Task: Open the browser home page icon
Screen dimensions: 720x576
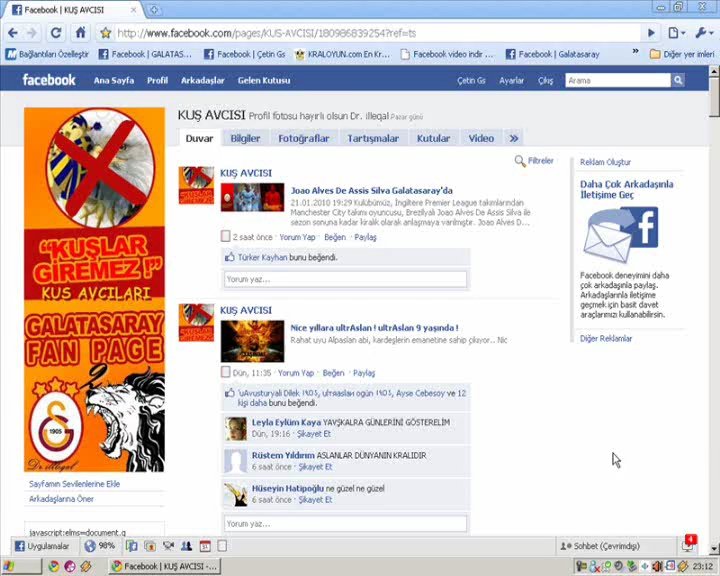Action: [x=80, y=33]
